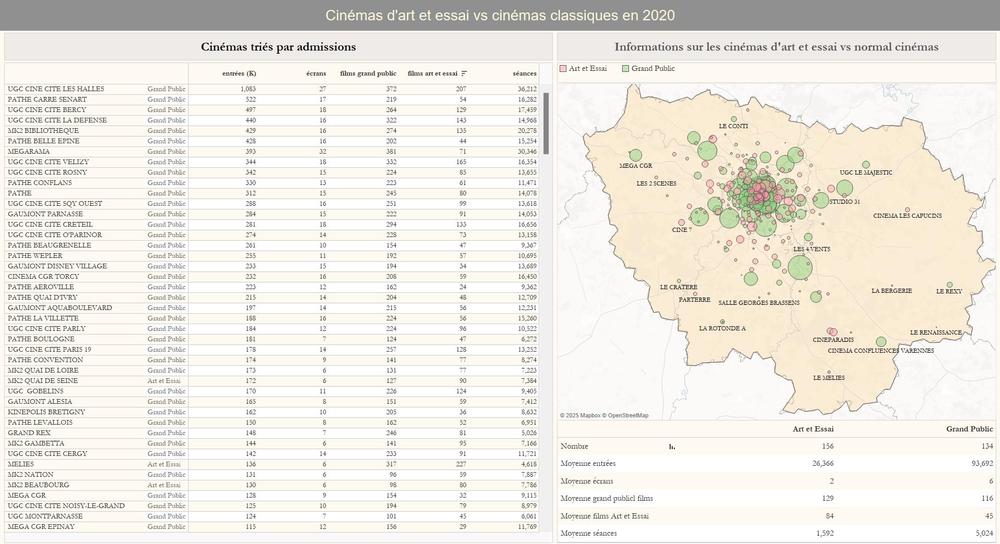Click the 1,083 entrées value for LES HALLES
The width and height of the screenshot is (1000, 544).
248,89
